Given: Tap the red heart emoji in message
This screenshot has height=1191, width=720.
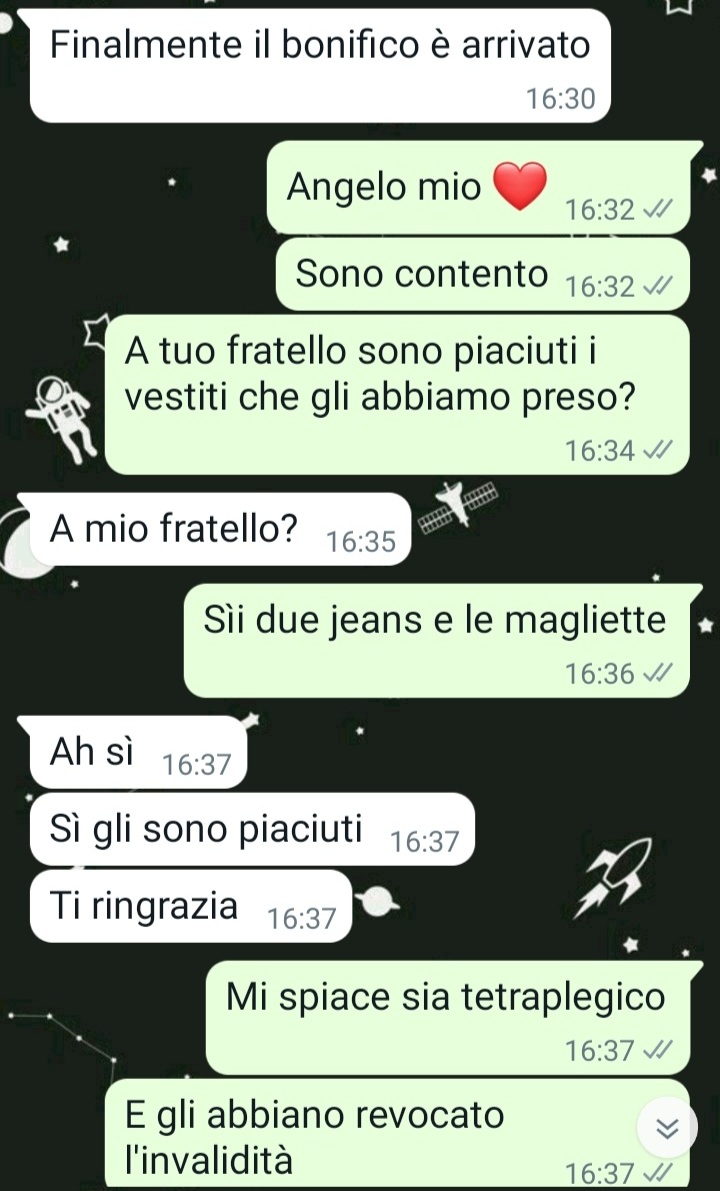Looking at the screenshot, I should coord(520,186).
